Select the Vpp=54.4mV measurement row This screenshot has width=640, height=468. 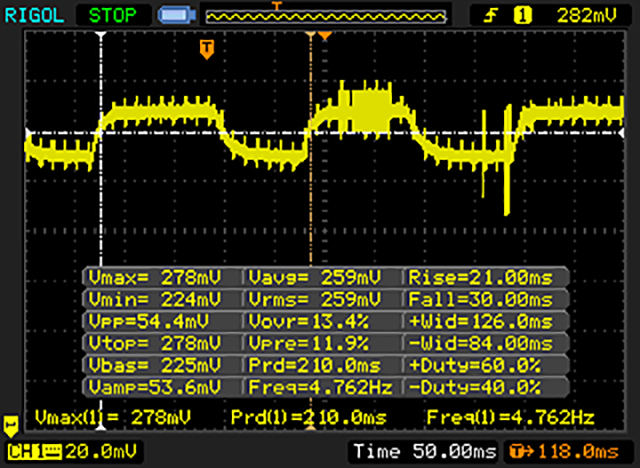pos(162,321)
